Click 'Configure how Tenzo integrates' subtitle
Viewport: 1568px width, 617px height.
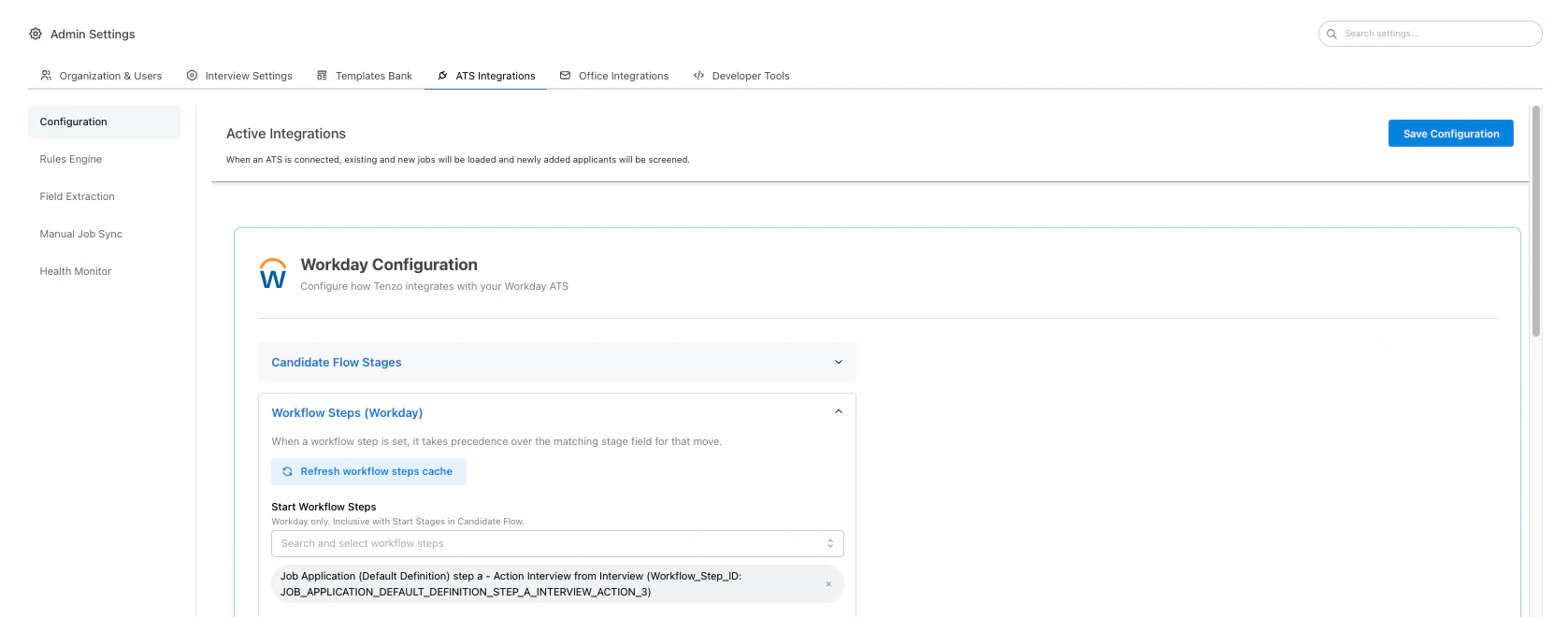(x=434, y=287)
